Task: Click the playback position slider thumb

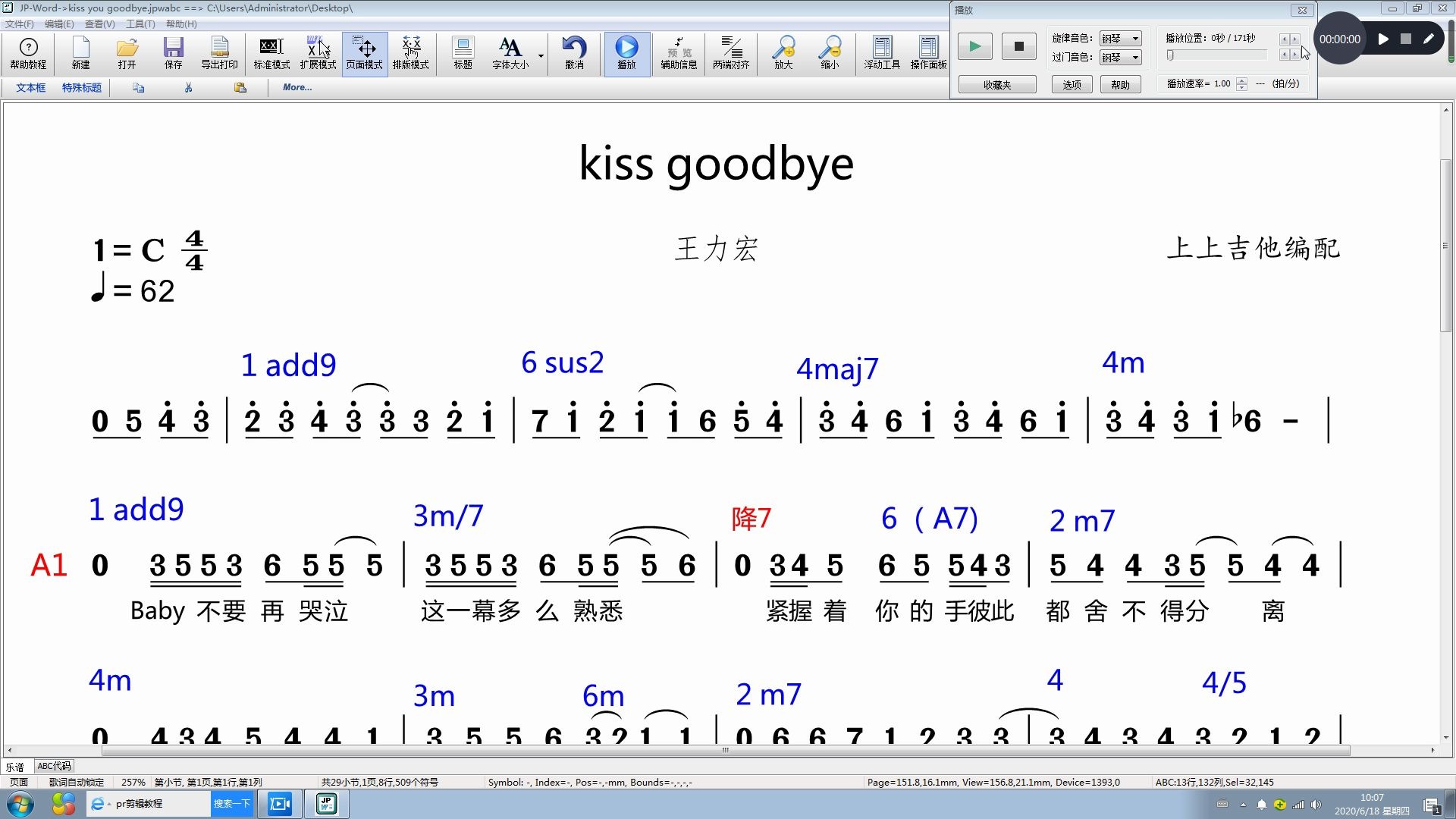Action: 1170,55
